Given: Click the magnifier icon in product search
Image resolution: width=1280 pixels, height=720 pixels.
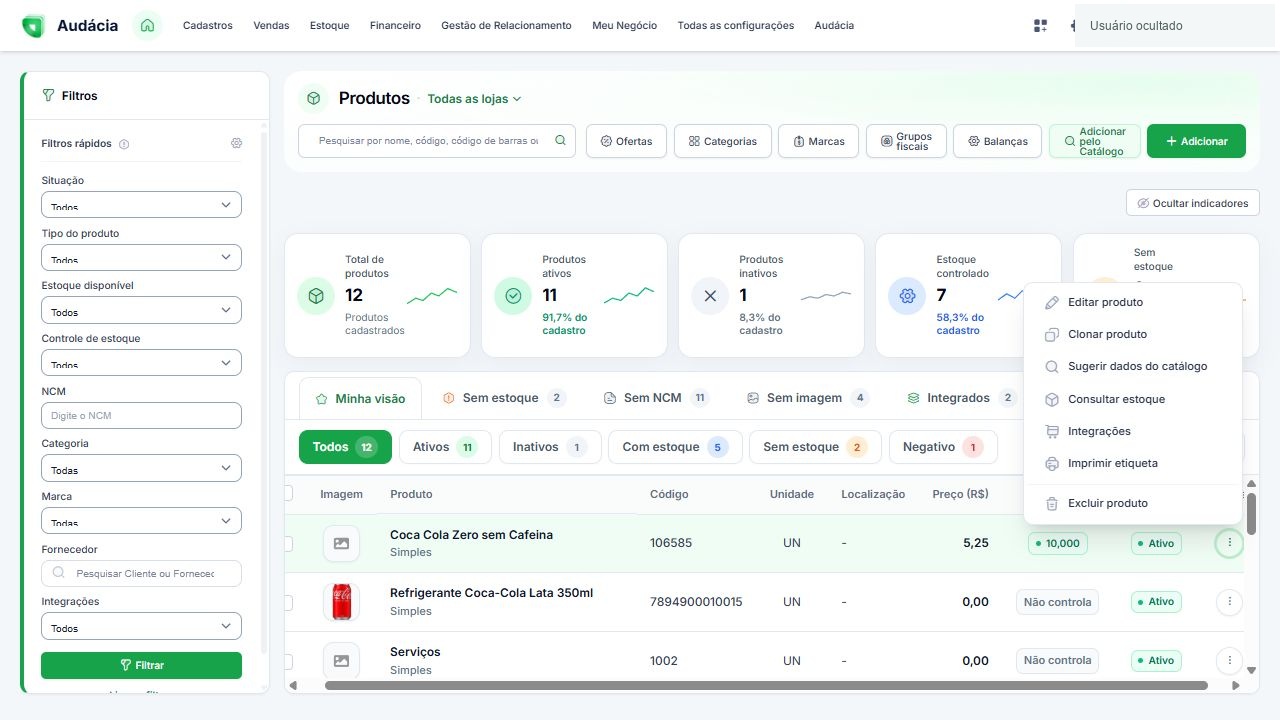Looking at the screenshot, I should (x=560, y=141).
